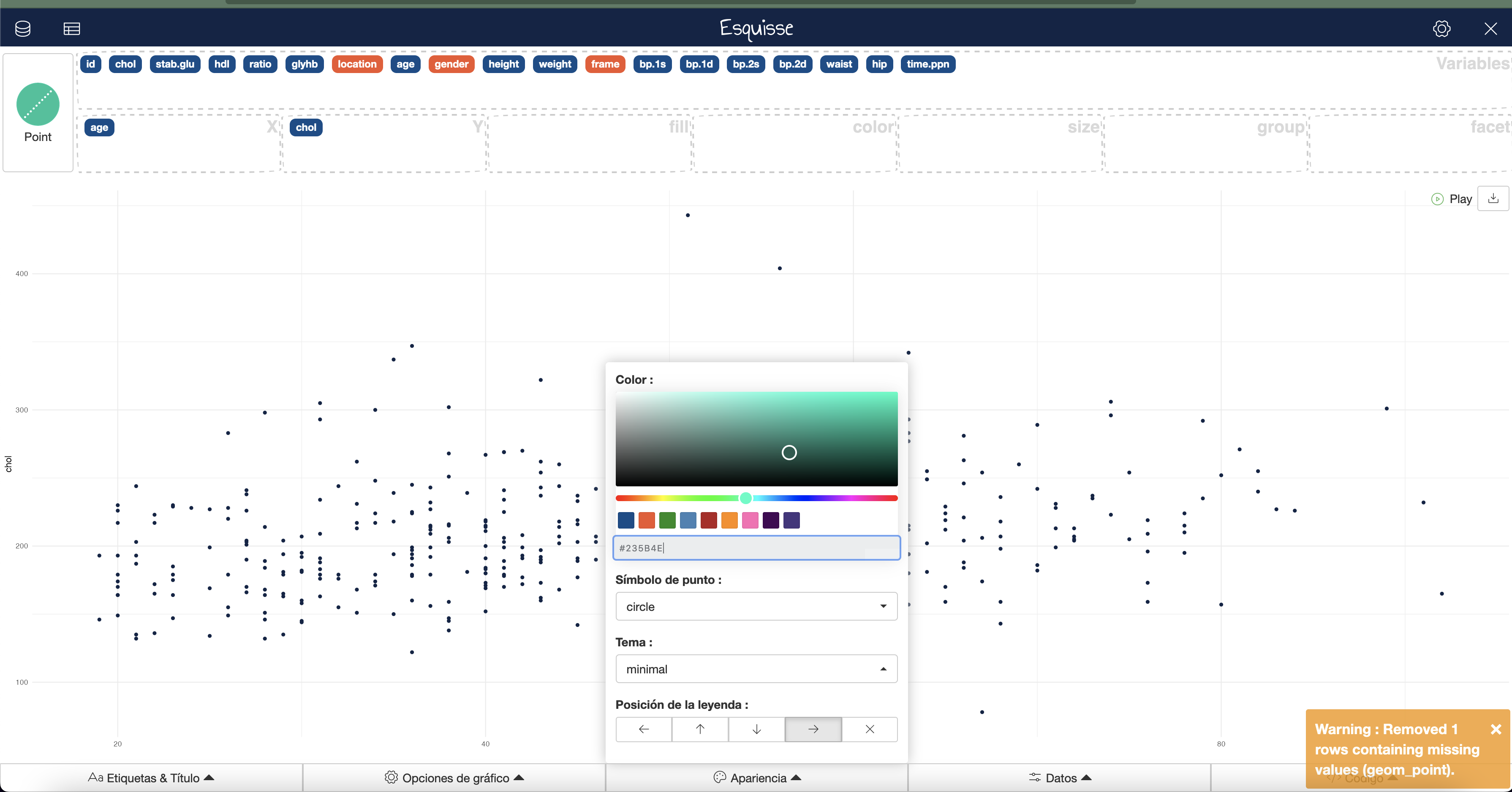This screenshot has height=792, width=1512.
Task: Dismiss the warning notification
Action: [x=1496, y=729]
